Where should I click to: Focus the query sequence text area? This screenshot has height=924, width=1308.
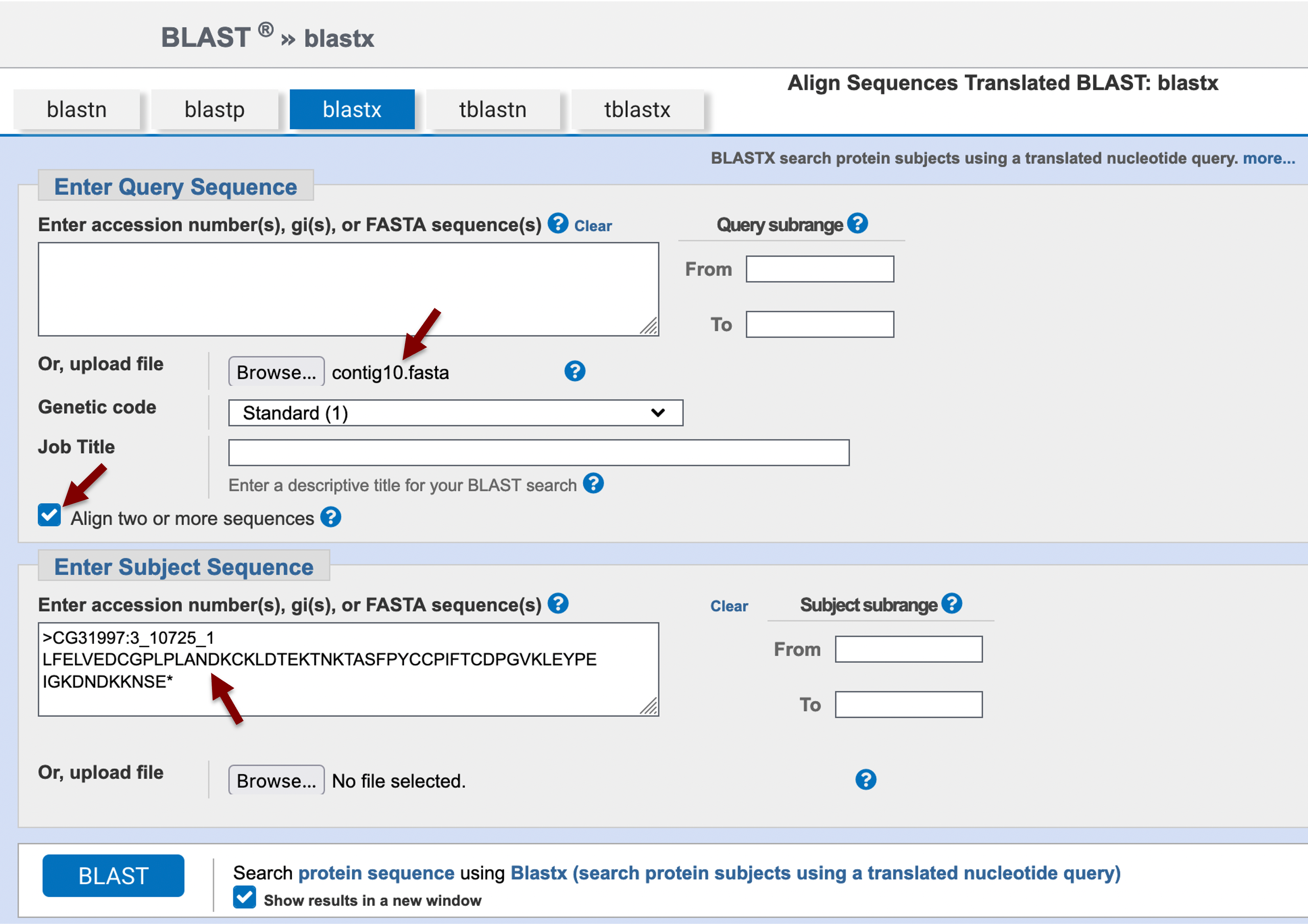(348, 289)
